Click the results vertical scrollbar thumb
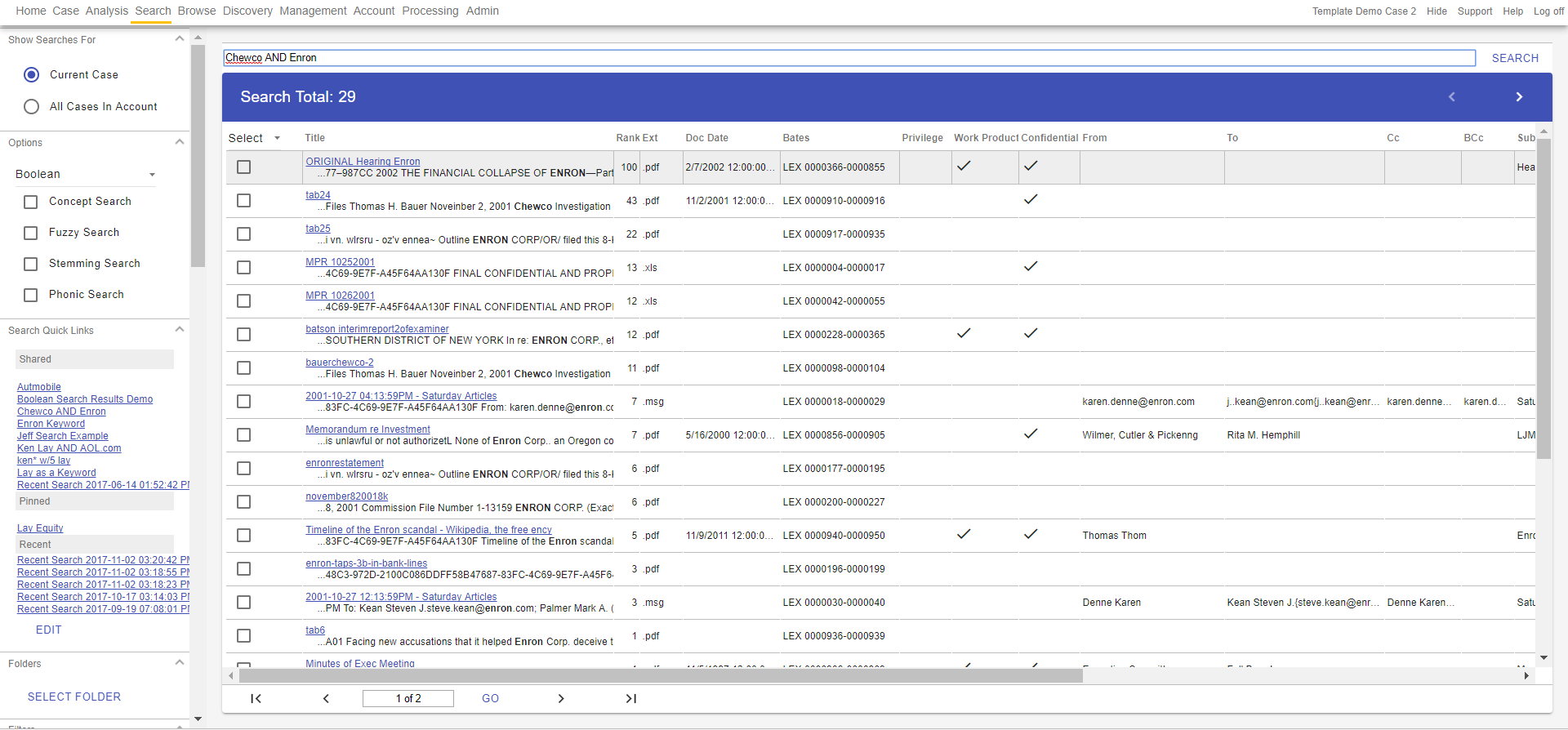This screenshot has width=1568, height=730. [x=1543, y=299]
